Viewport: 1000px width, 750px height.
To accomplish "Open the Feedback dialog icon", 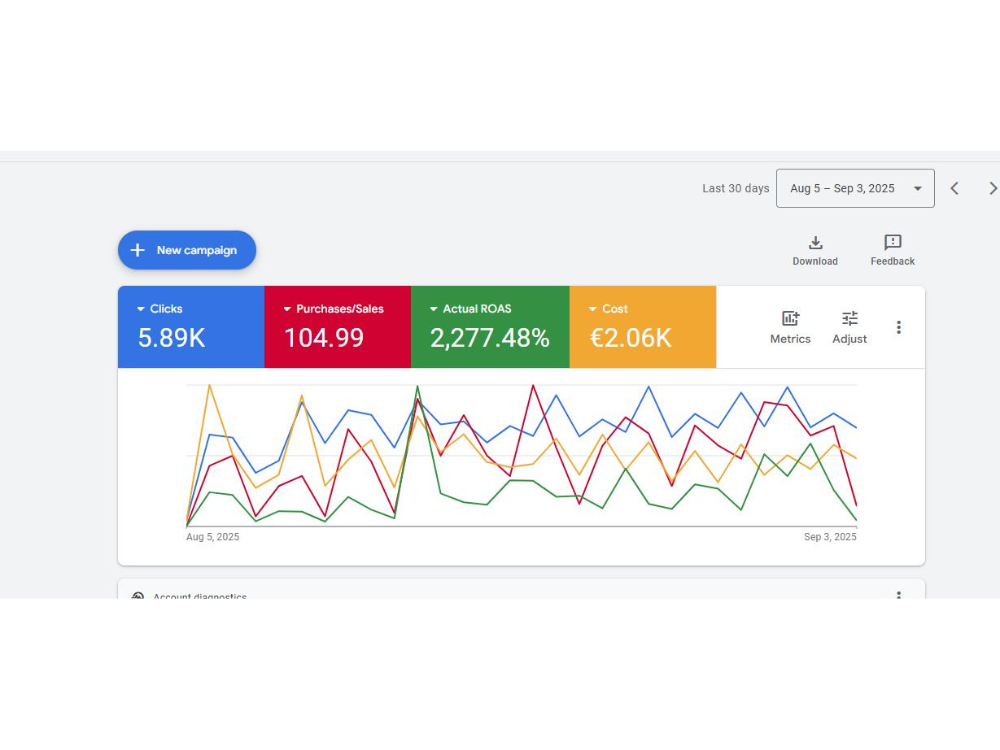I will (891, 243).
